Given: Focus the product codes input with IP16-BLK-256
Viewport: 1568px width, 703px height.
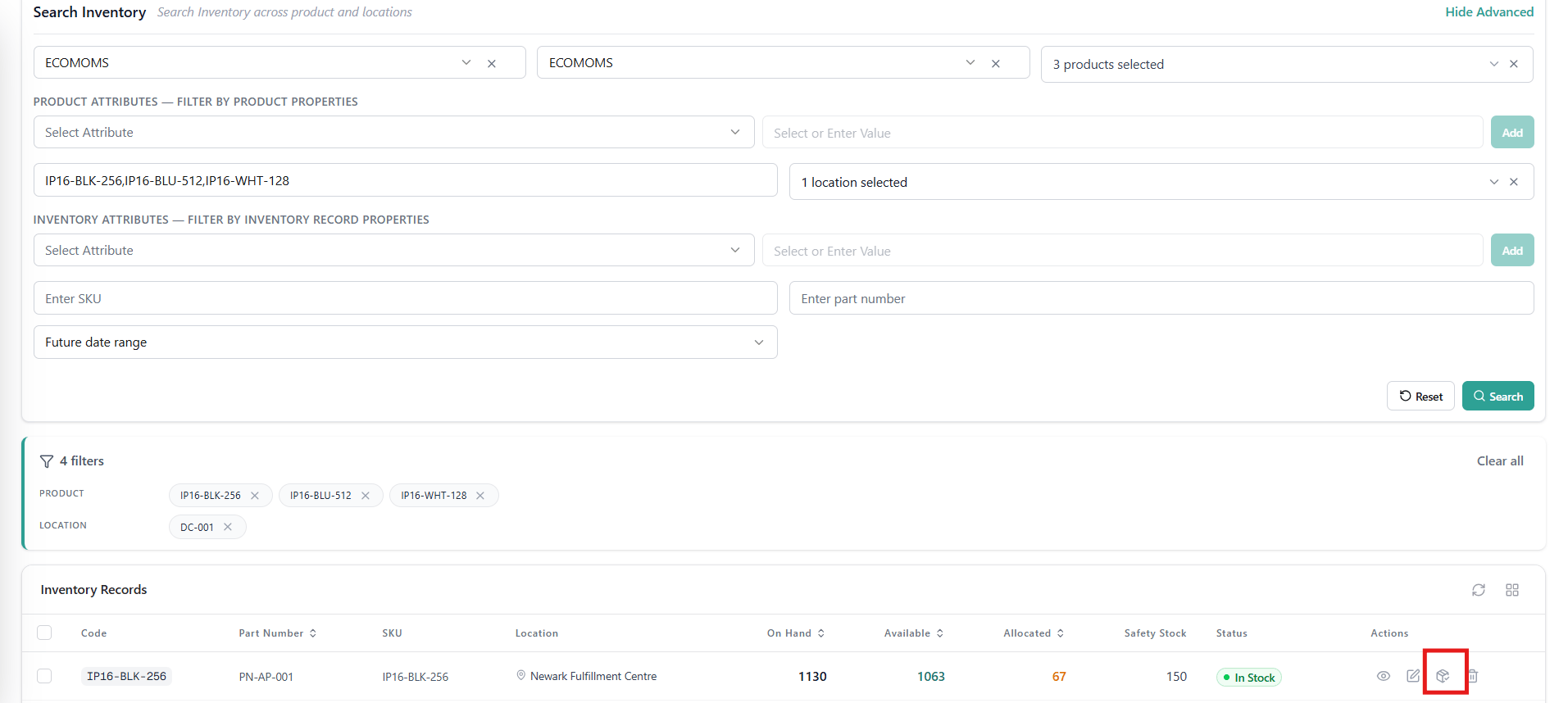Looking at the screenshot, I should click(405, 180).
